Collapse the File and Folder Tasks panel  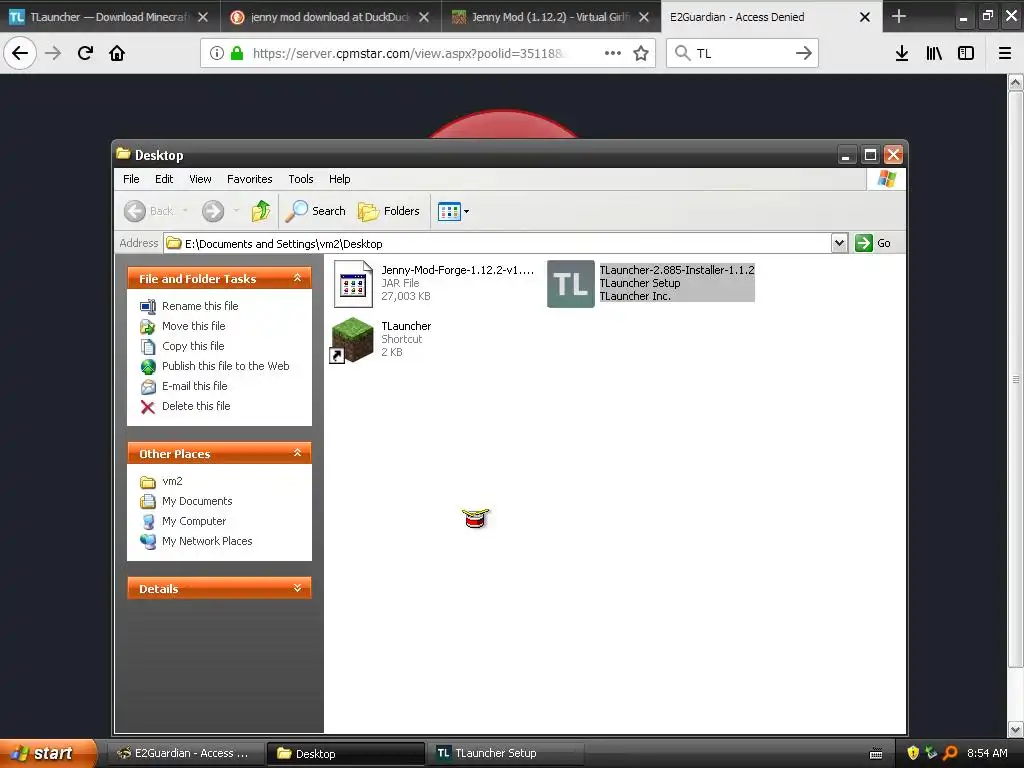pos(297,278)
